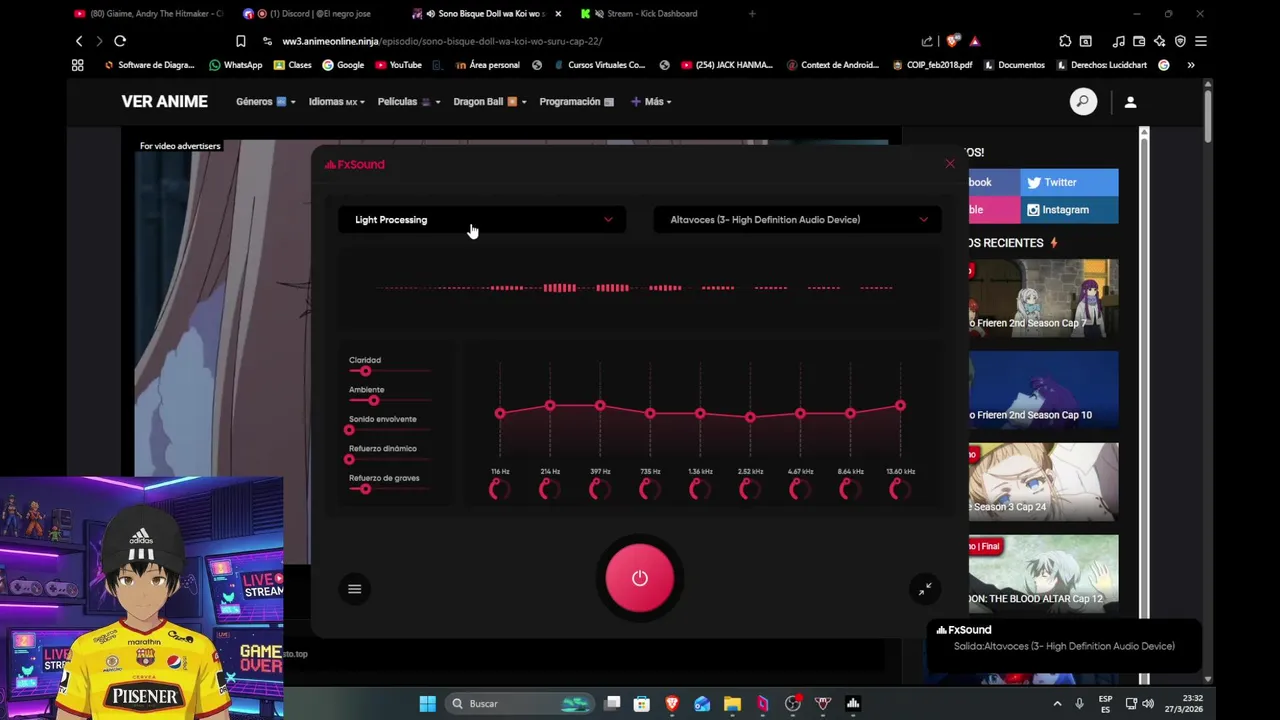
Task: Click the 735 Hz frequency knob
Action: [x=649, y=489]
